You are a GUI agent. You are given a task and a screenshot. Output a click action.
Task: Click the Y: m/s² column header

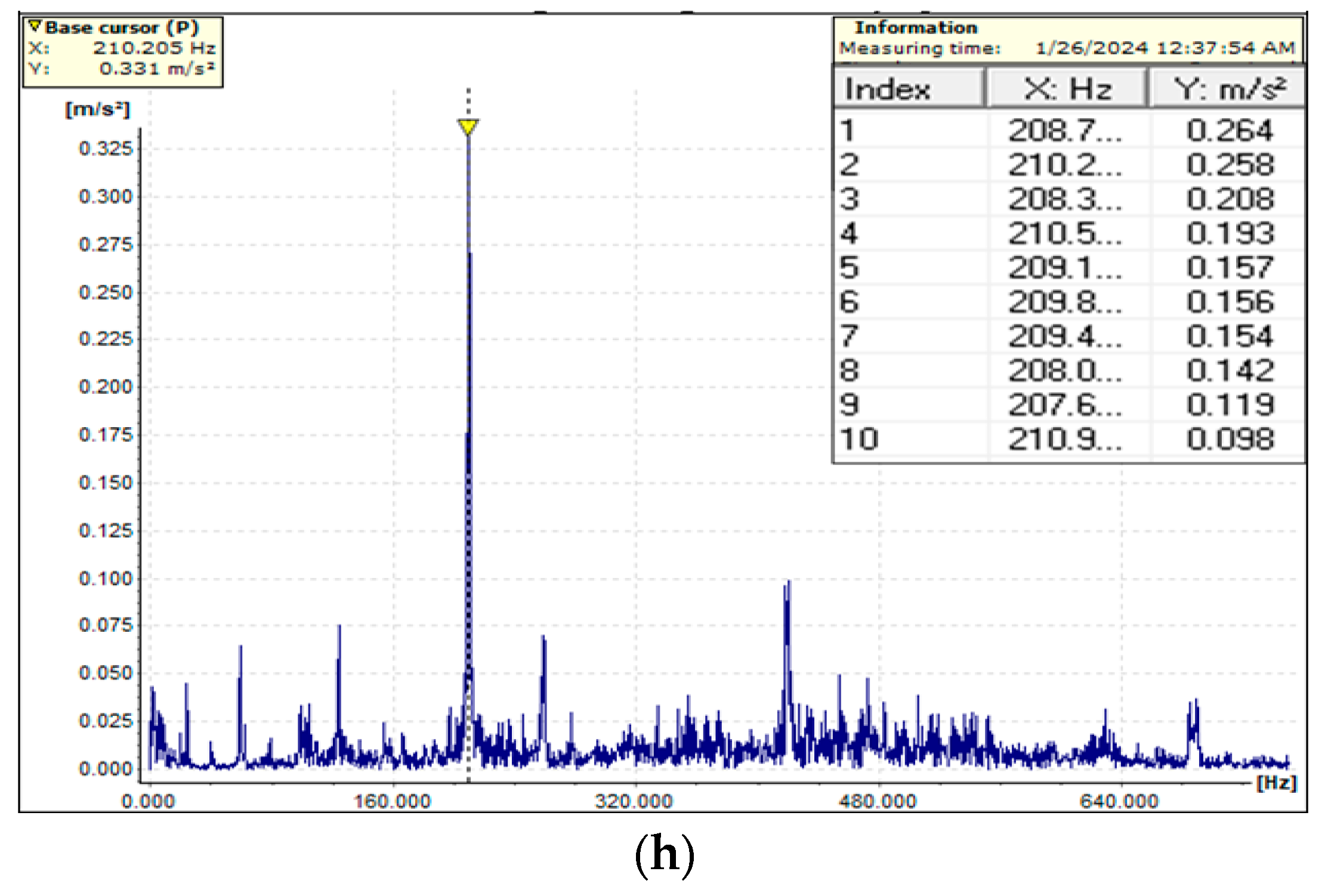coord(1229,89)
